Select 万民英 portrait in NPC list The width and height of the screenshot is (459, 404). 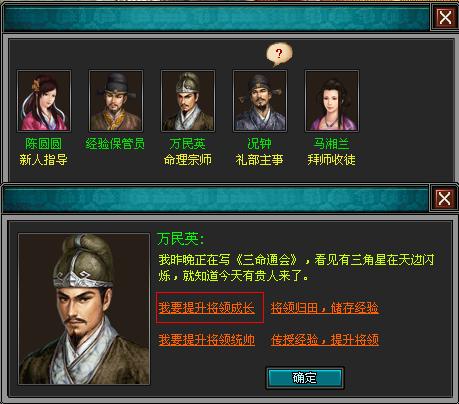tap(188, 101)
